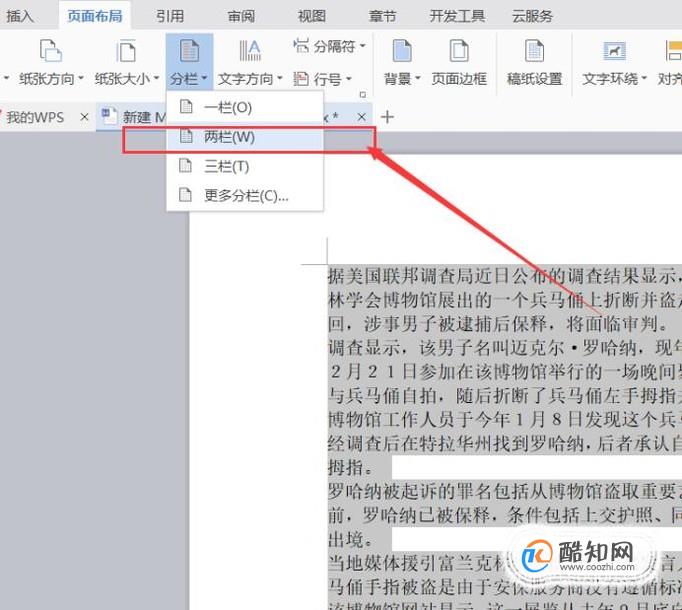Image resolution: width=682 pixels, height=610 pixels.
Task: Open page setup dialog launcher icon
Action: (363, 94)
